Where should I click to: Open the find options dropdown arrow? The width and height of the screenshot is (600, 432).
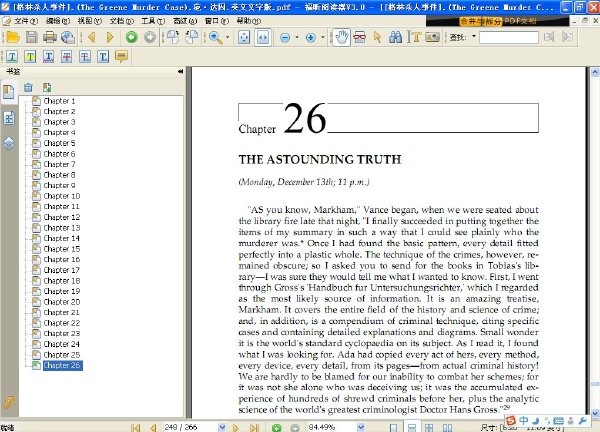click(x=474, y=37)
